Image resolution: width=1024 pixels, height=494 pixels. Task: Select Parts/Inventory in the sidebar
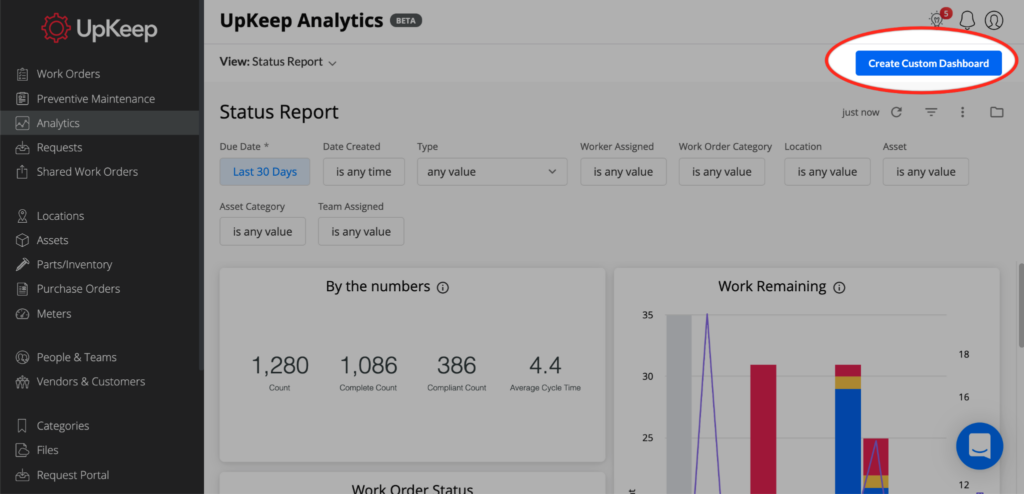74,265
